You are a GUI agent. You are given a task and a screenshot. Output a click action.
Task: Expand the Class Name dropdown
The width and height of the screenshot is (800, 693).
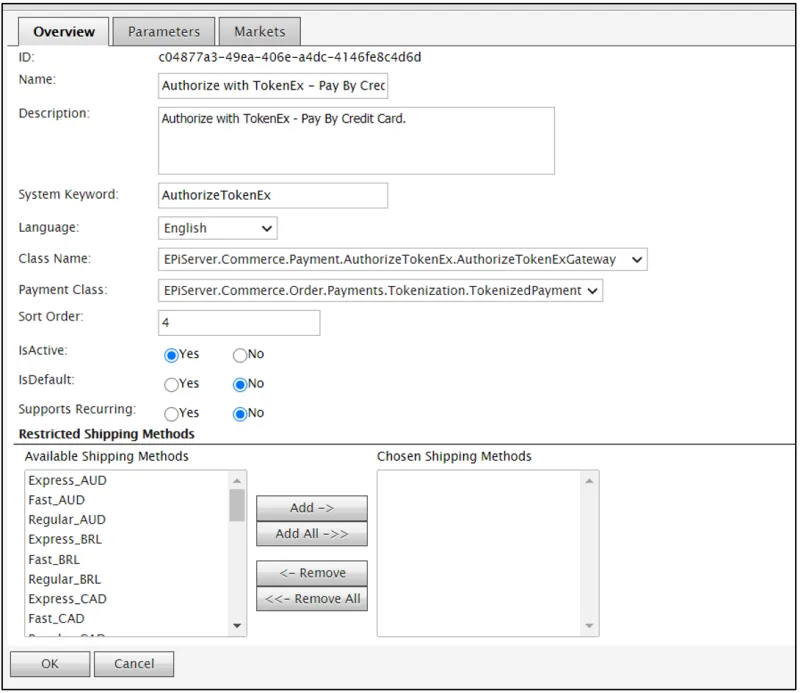click(403, 259)
